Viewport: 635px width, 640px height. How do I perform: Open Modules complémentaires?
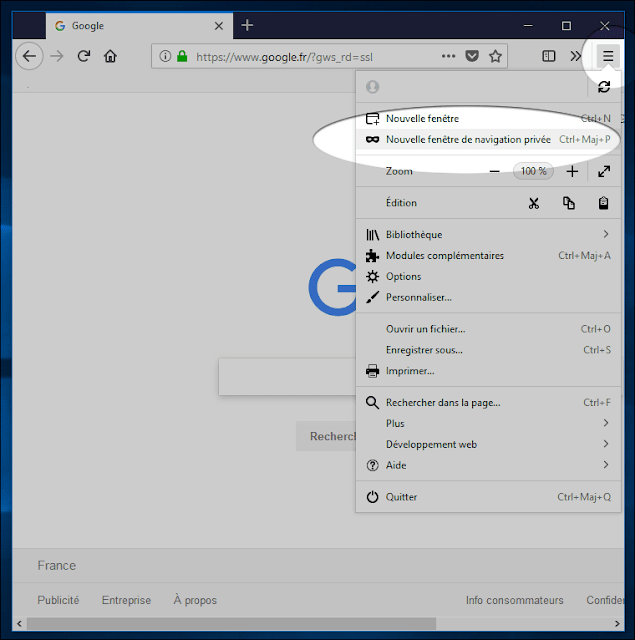tap(488, 256)
